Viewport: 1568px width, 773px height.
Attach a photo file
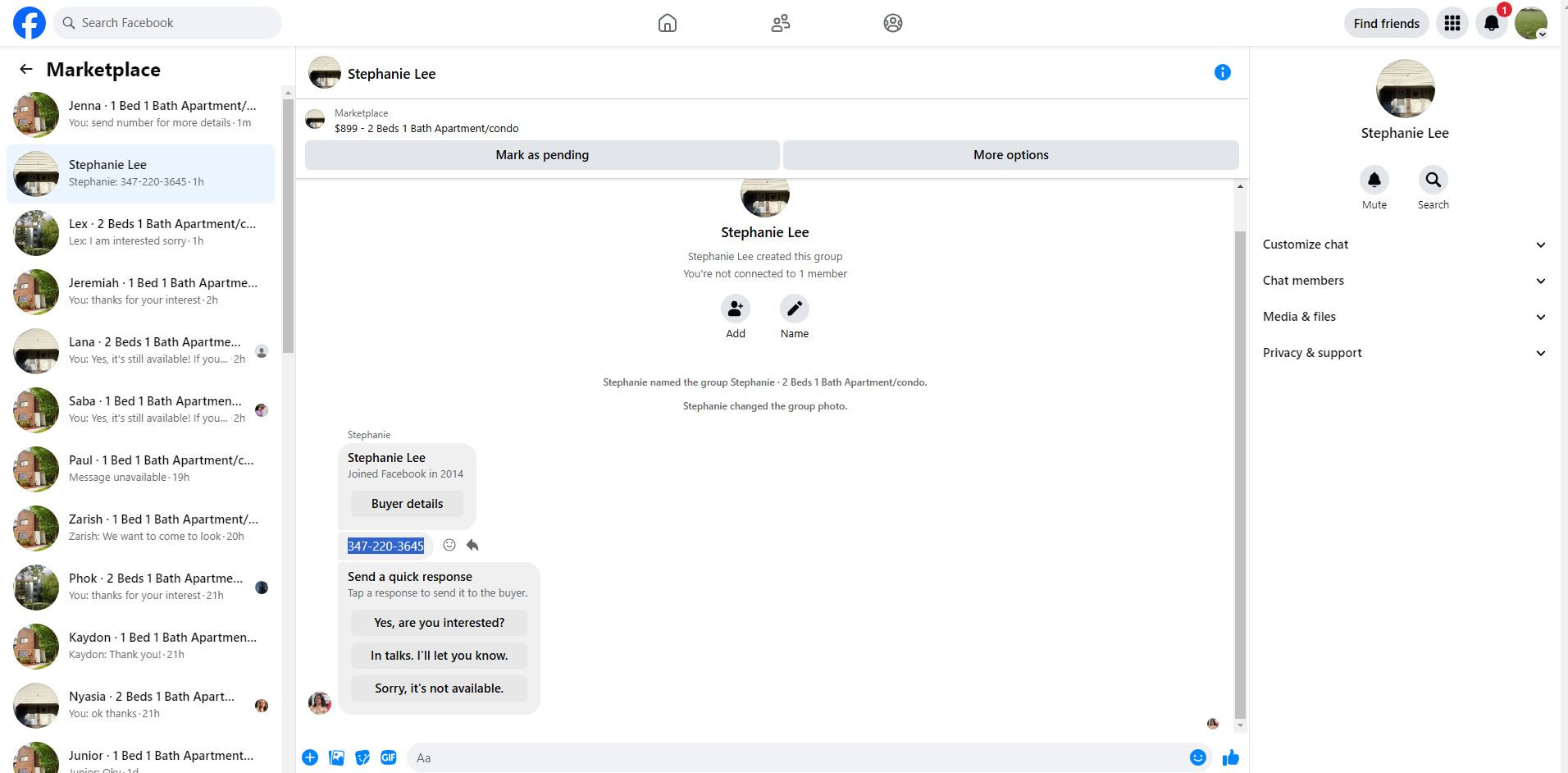tap(336, 757)
